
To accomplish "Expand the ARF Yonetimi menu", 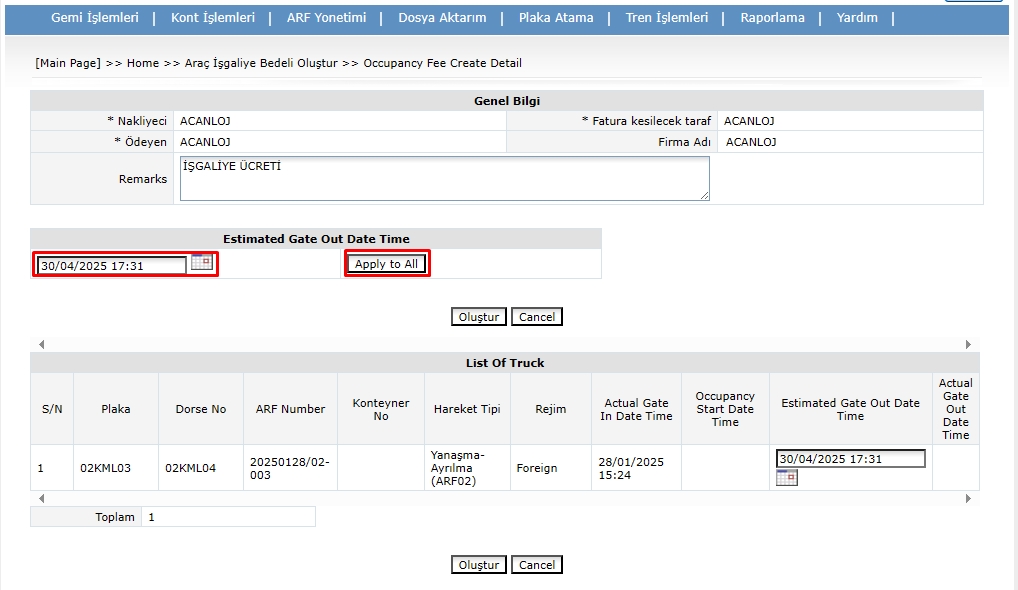I will 326,18.
